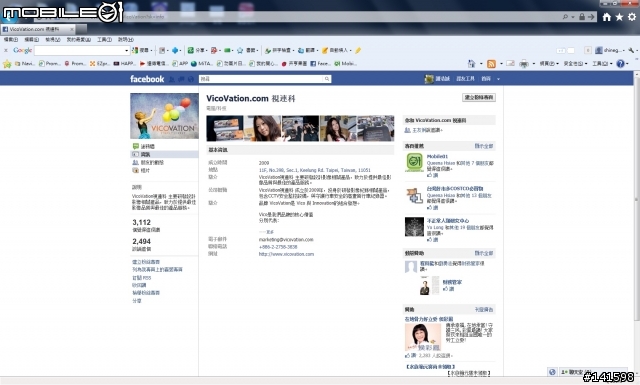640x385 pixels.
Task: Open Facebook messages icon
Action: click(x=181, y=79)
